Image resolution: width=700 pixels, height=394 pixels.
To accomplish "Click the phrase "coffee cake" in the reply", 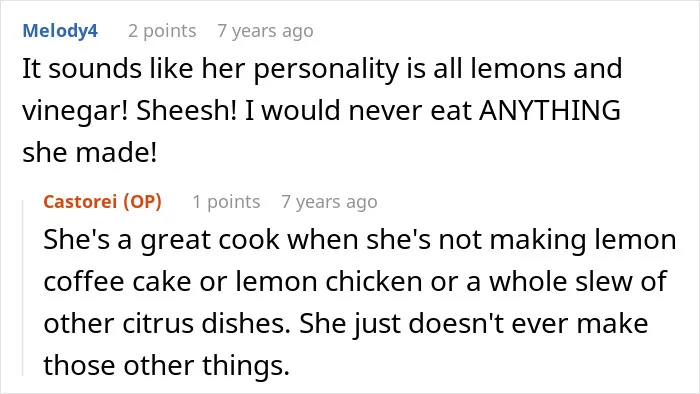I will pos(117,282).
